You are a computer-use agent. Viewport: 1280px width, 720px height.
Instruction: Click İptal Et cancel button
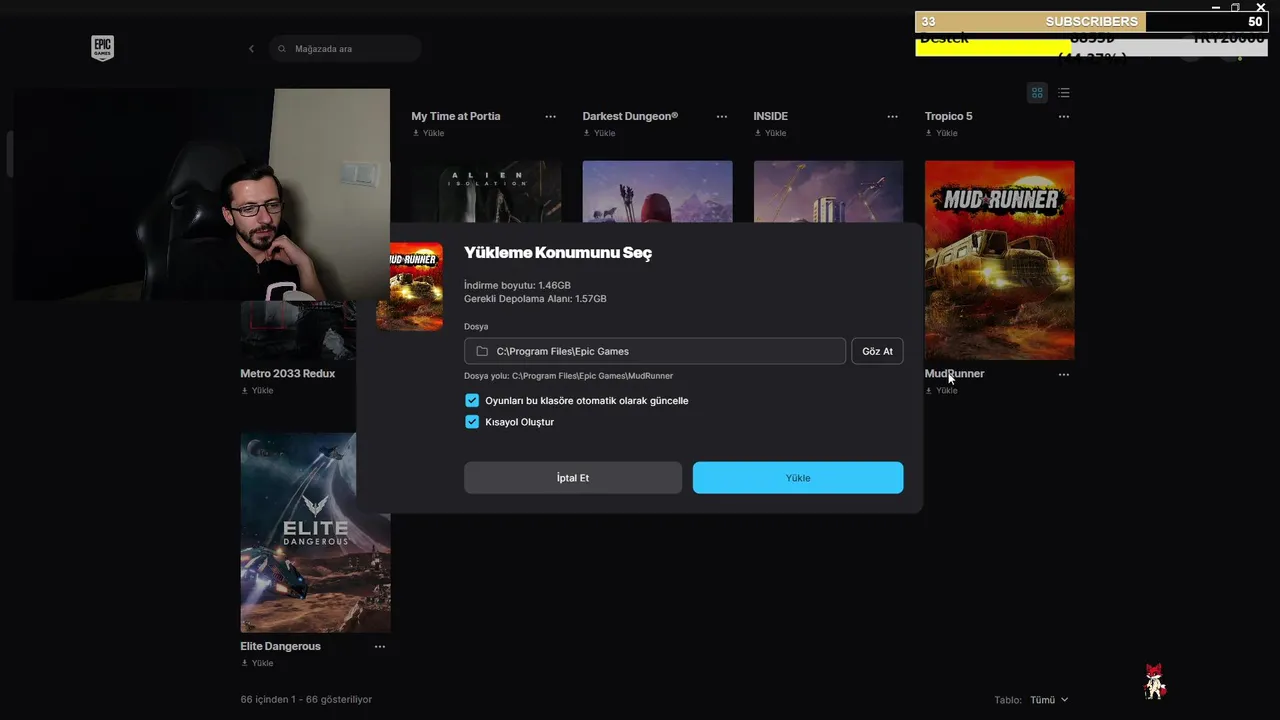(573, 478)
